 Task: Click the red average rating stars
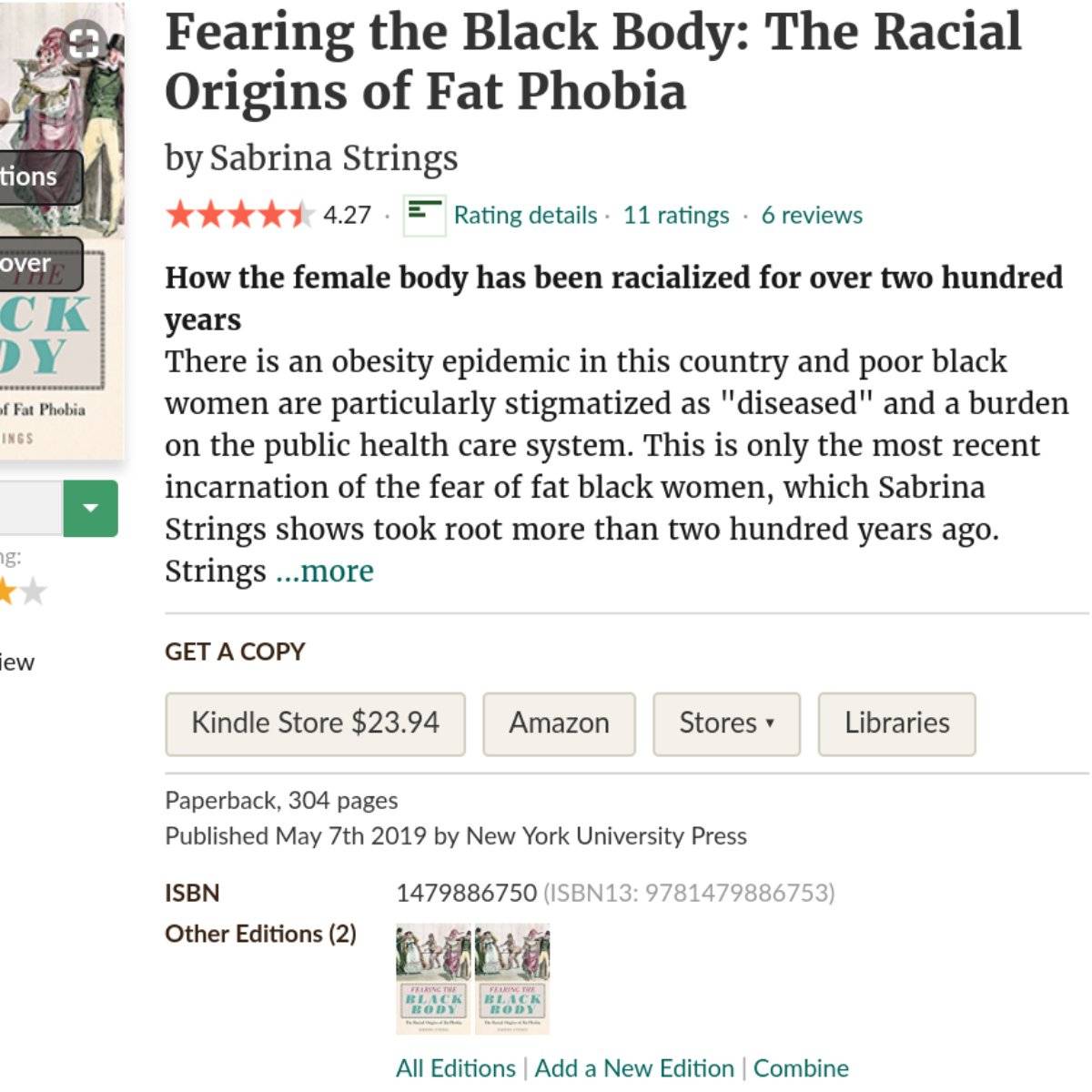pyautogui.click(x=238, y=216)
